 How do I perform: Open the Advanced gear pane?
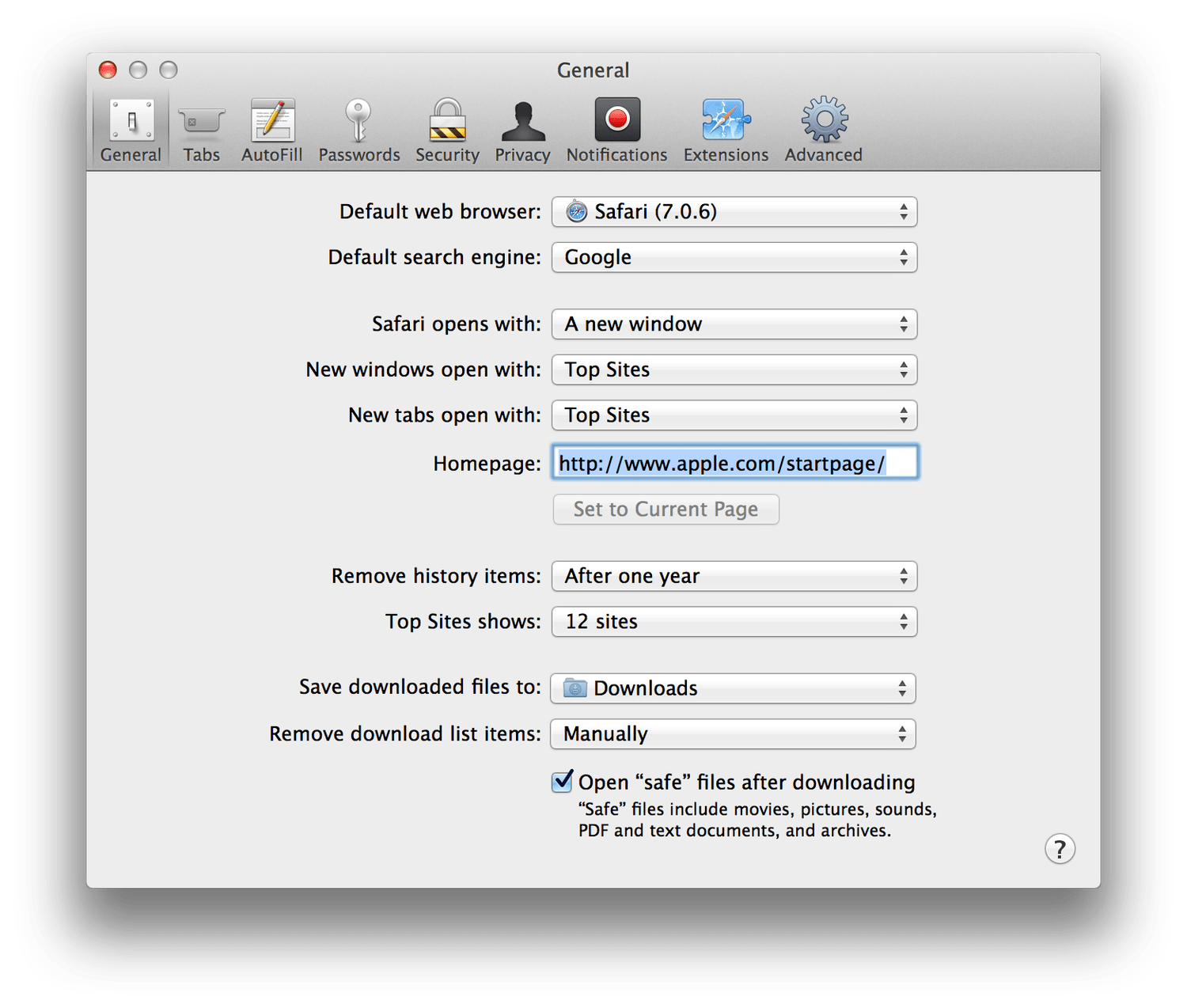[824, 131]
